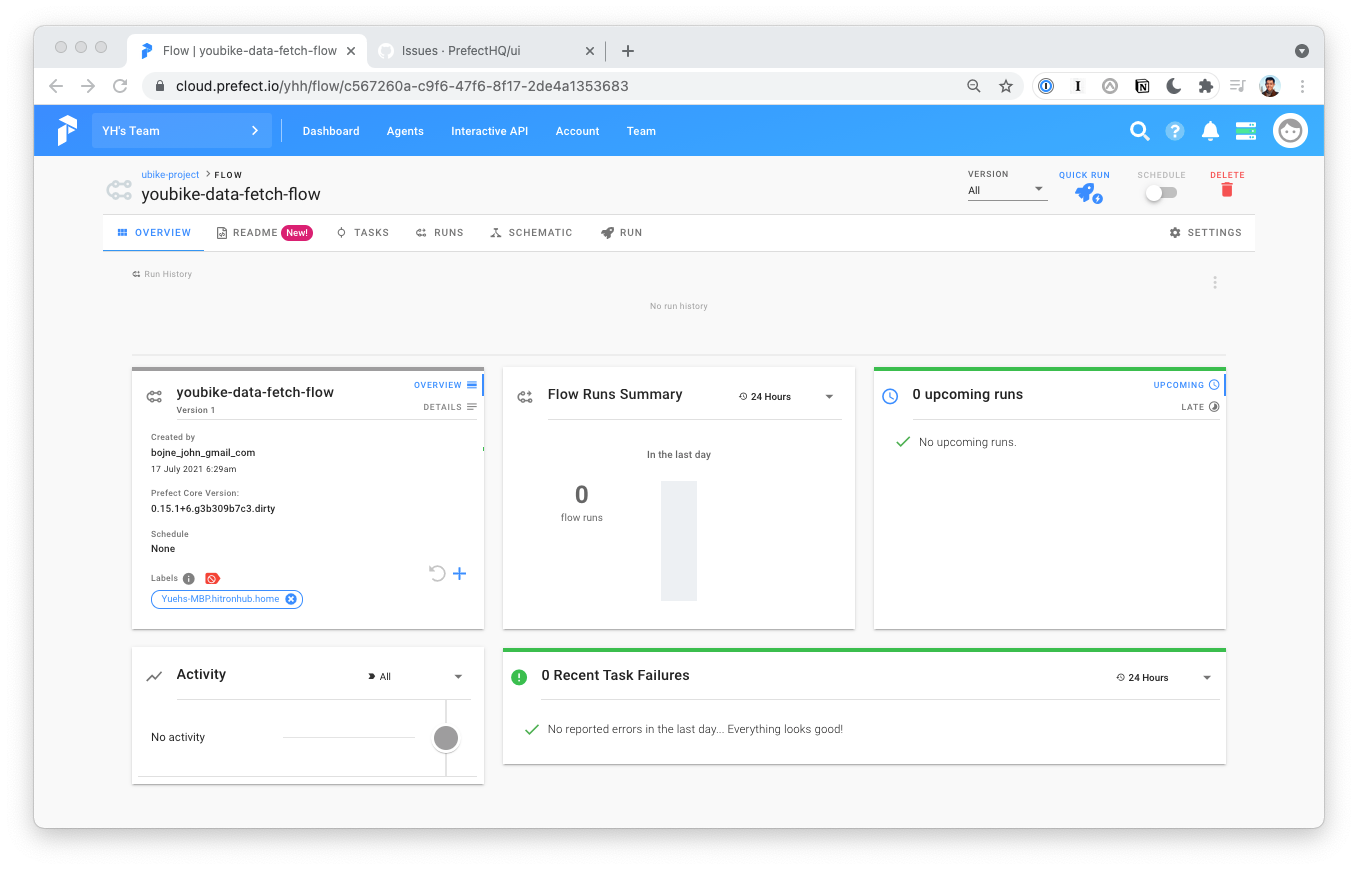Open Team page
Screen dimensions: 1358x870
(641, 131)
